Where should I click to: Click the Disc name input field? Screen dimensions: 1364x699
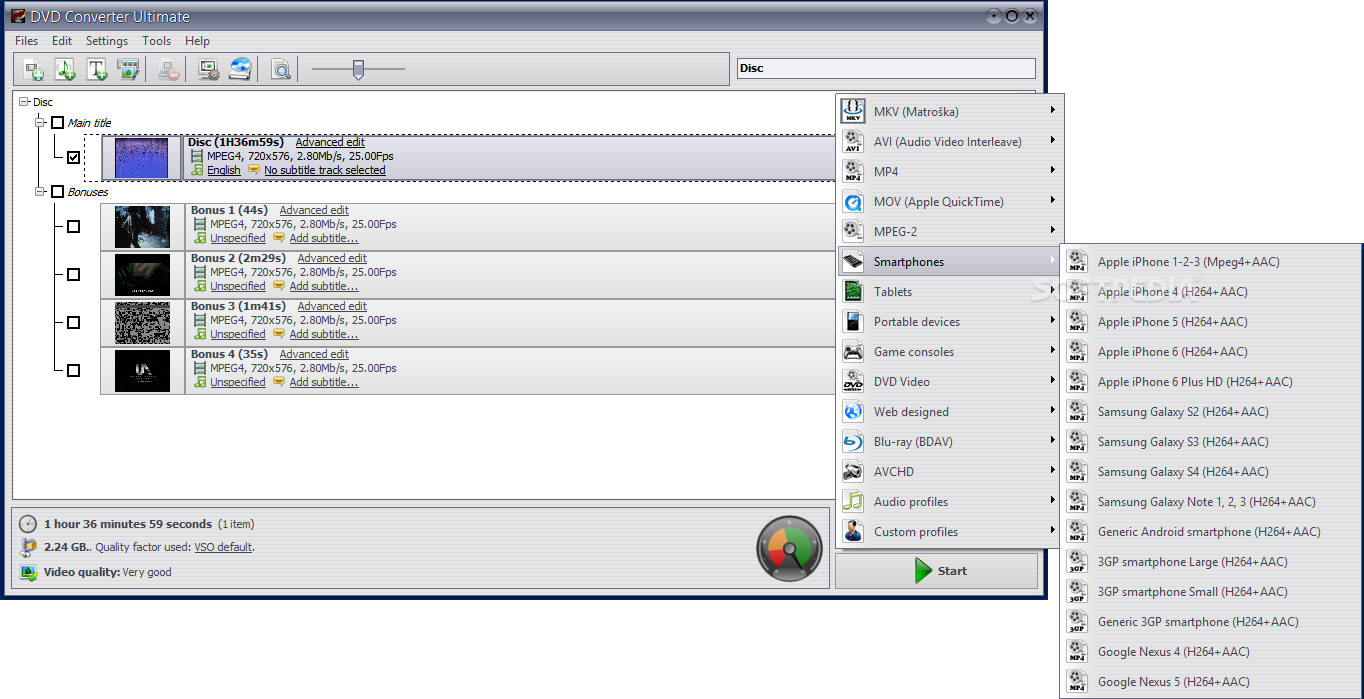click(886, 68)
